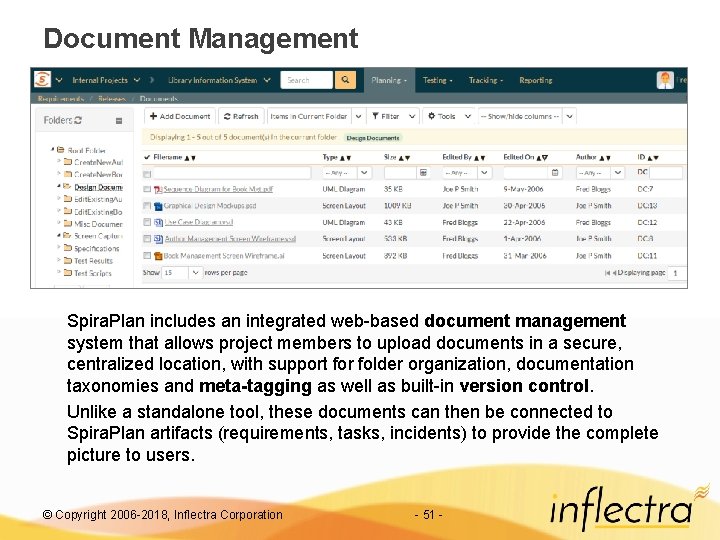Sort Edited By column ascending arrow
Screen dimensions: 720x540
477,158
